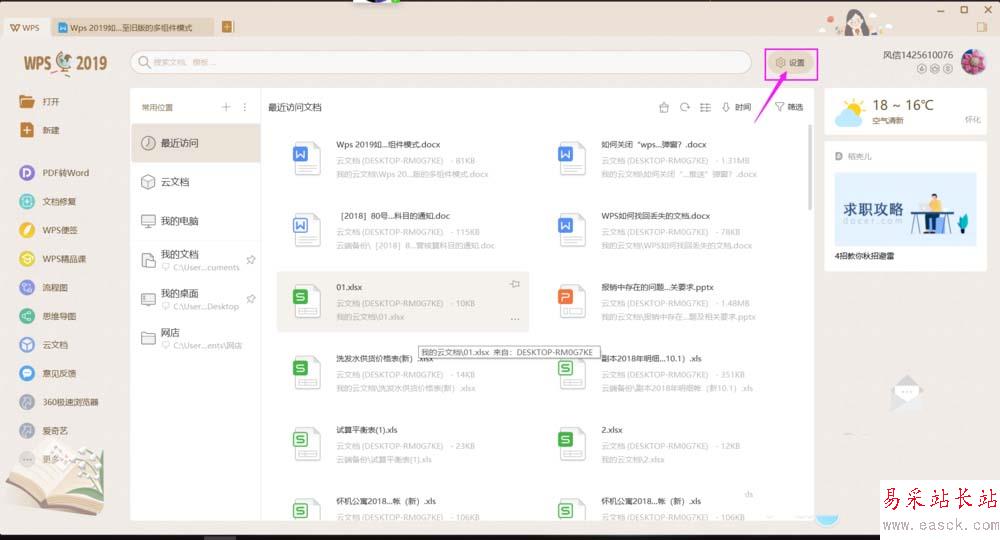Open the 筛选 filter dropdown
Image resolution: width=1000 pixels, height=540 pixels.
point(789,107)
